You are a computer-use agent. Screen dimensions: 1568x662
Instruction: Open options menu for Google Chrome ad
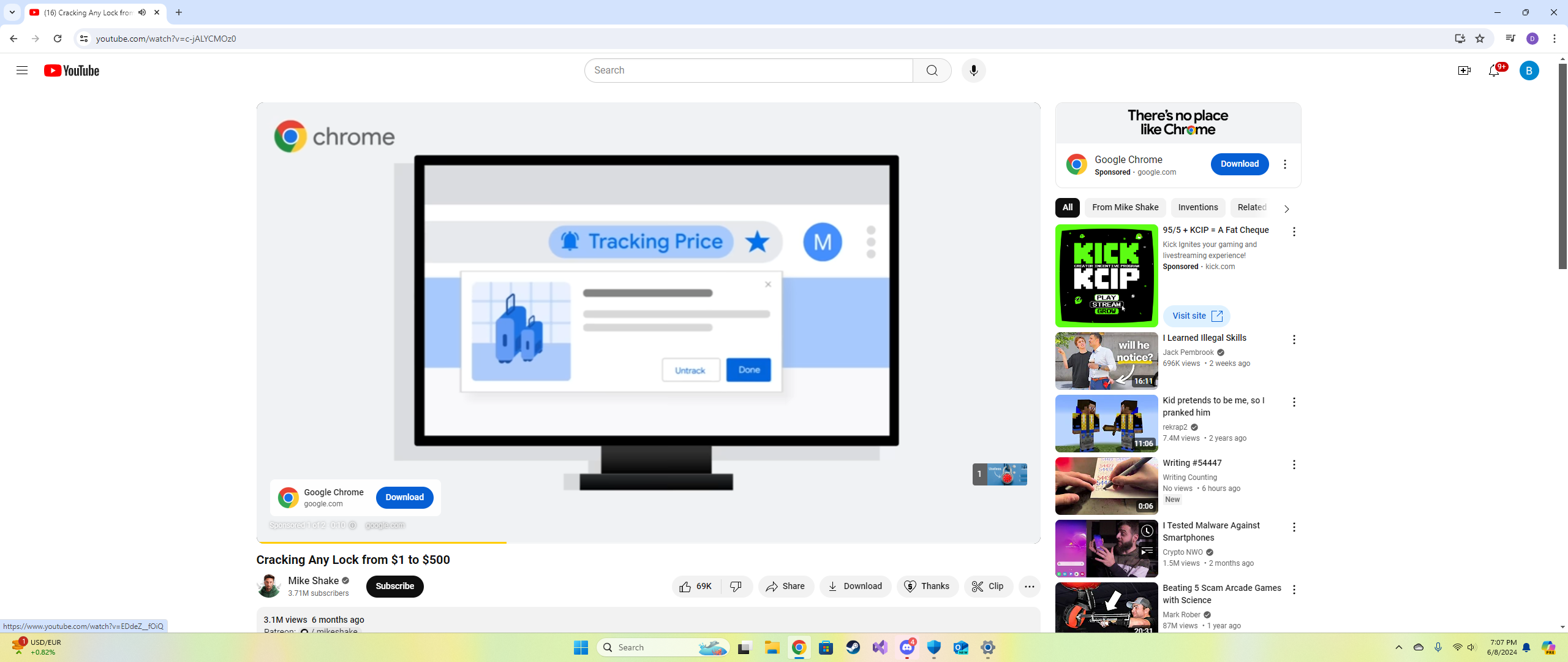click(1285, 164)
